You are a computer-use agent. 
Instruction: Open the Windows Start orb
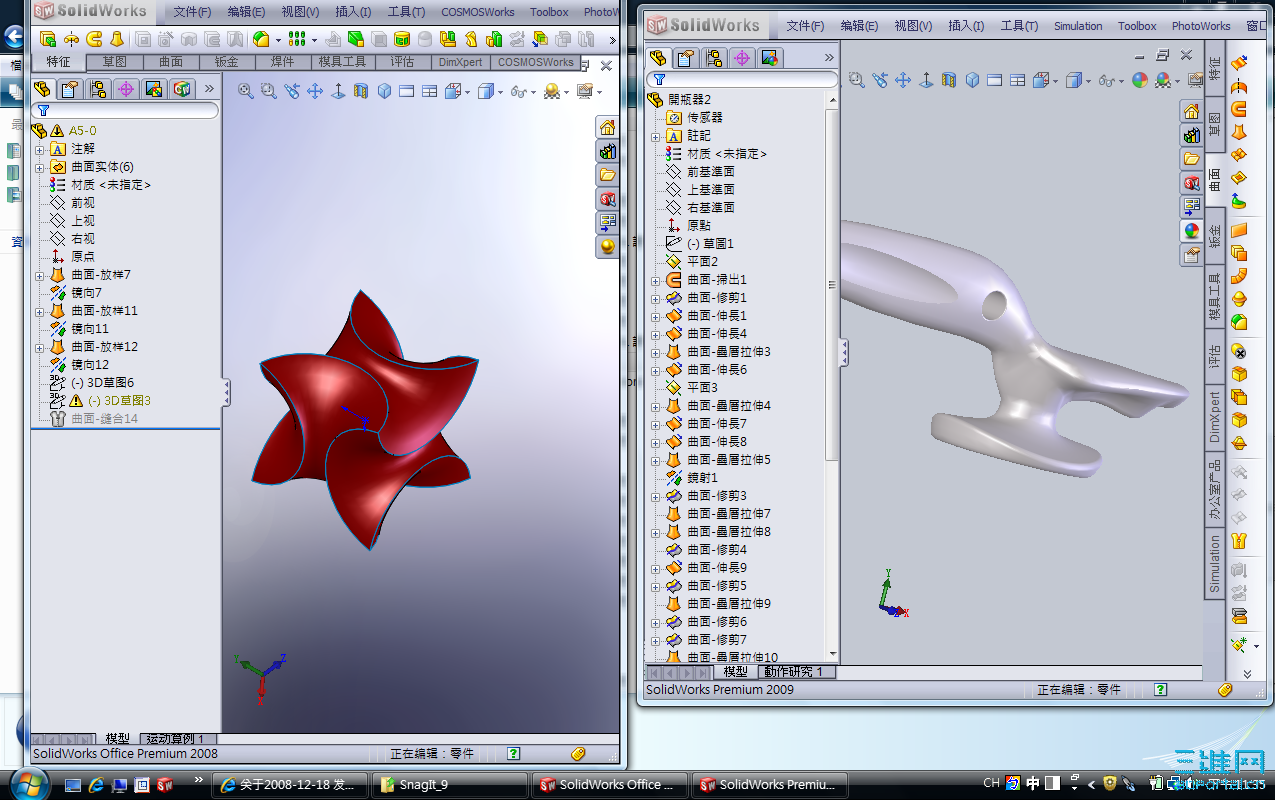[28, 783]
